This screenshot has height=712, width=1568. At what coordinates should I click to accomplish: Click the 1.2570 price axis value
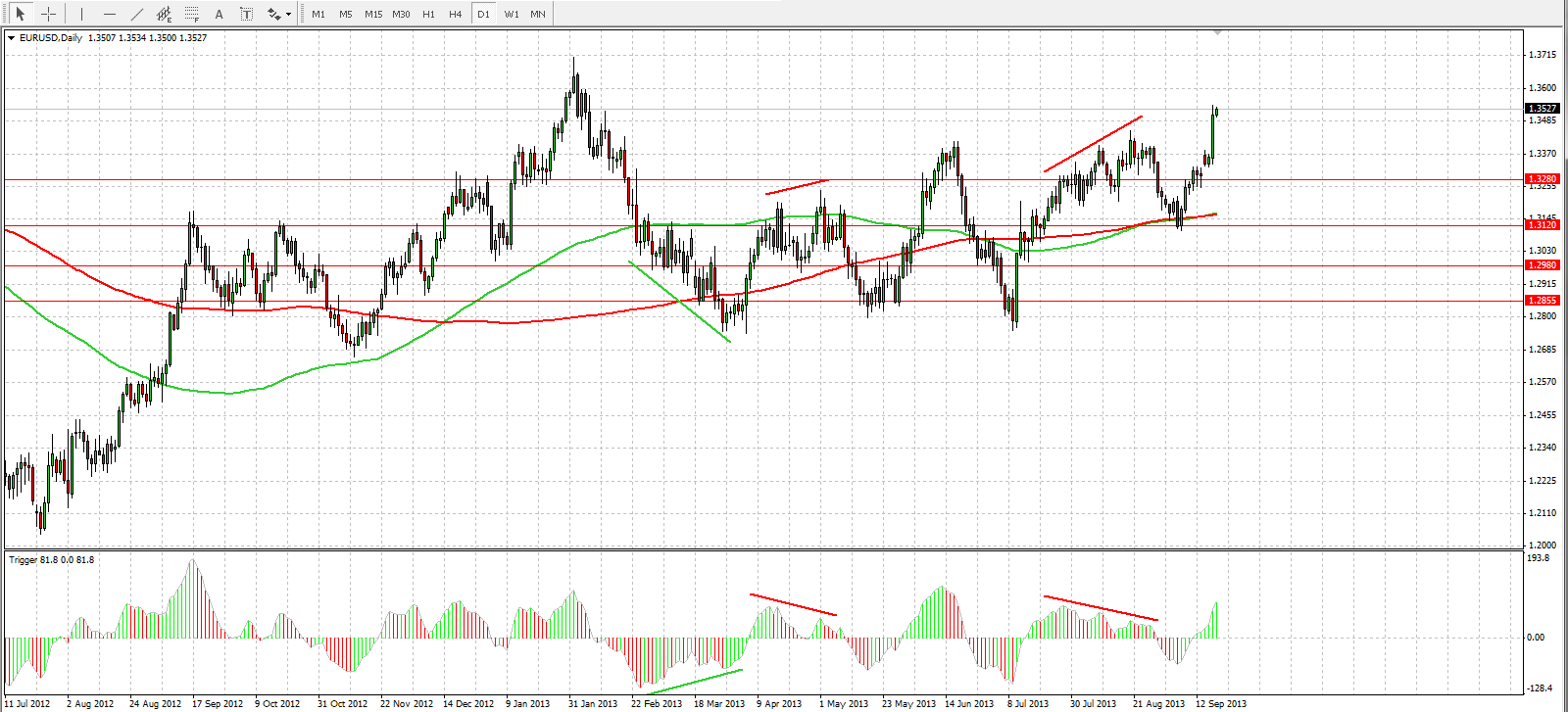(x=1543, y=382)
